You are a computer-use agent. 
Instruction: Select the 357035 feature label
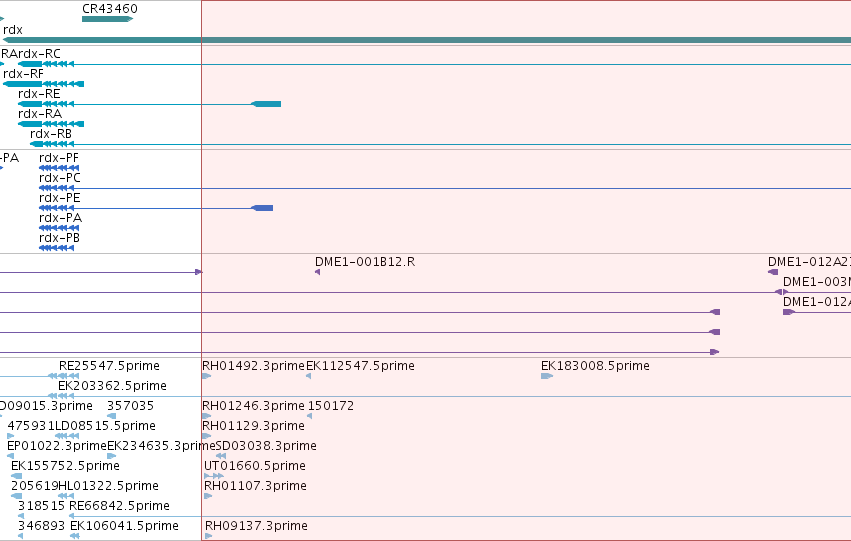click(130, 406)
